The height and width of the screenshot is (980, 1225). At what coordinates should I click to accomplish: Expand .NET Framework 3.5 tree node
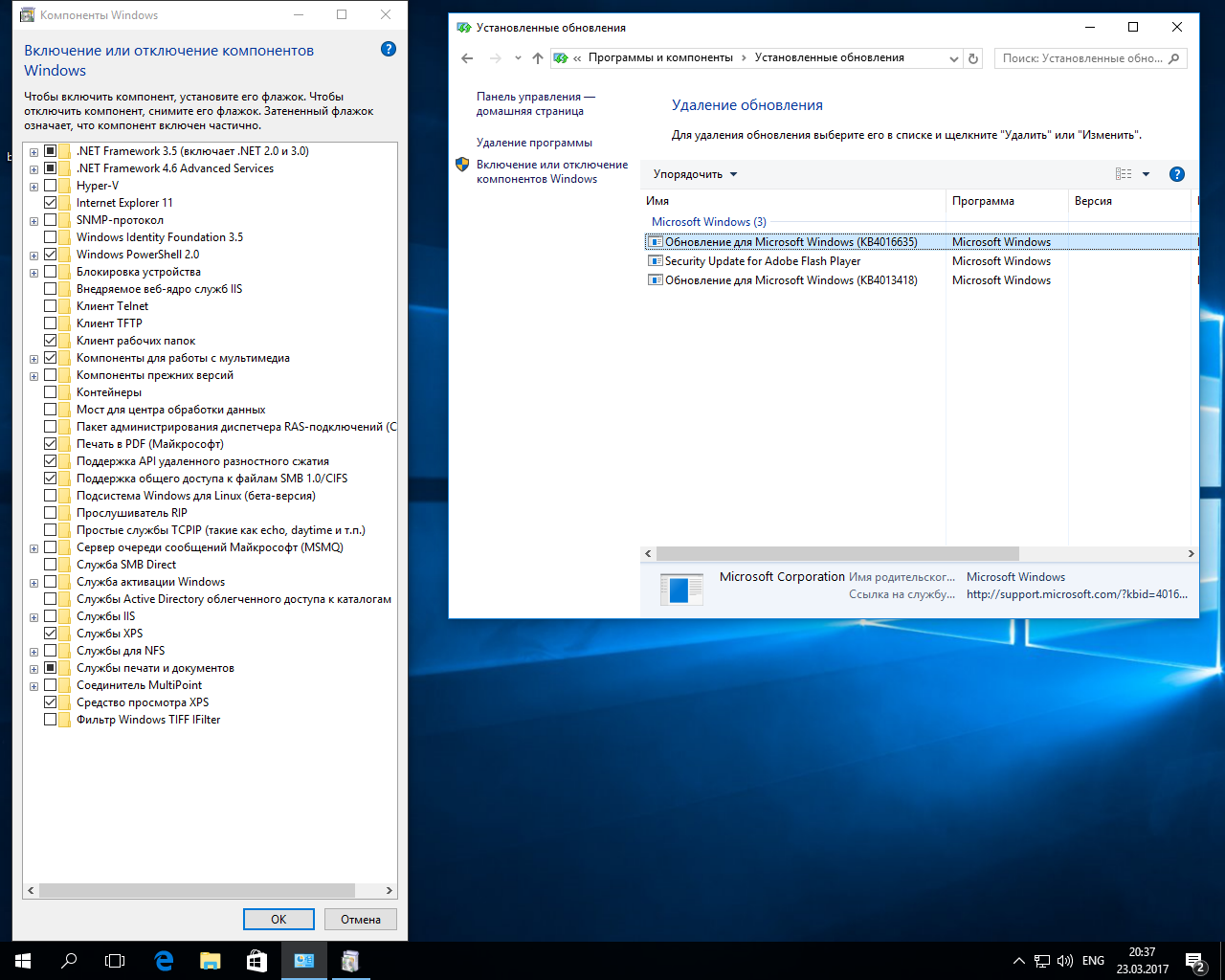coord(33,152)
